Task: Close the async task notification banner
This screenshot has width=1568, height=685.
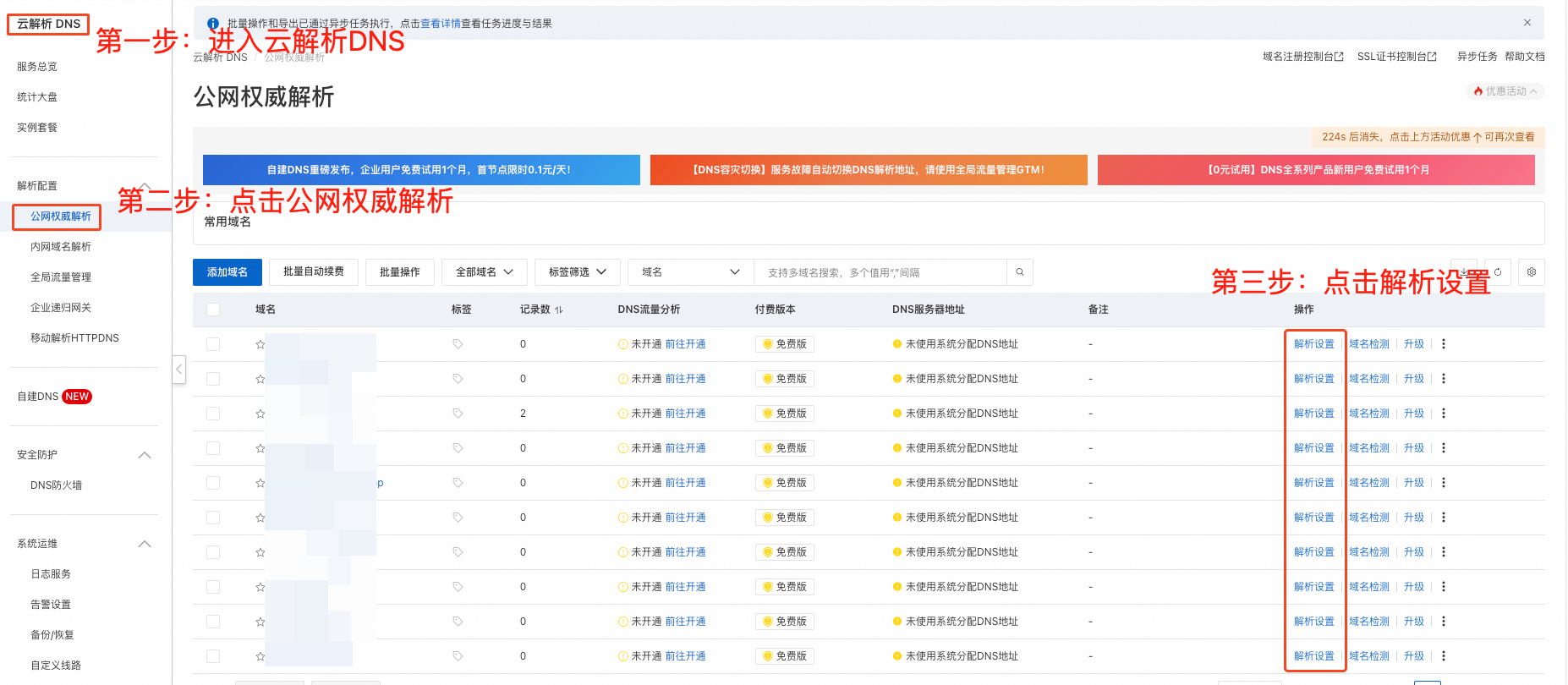Action: tap(1527, 23)
